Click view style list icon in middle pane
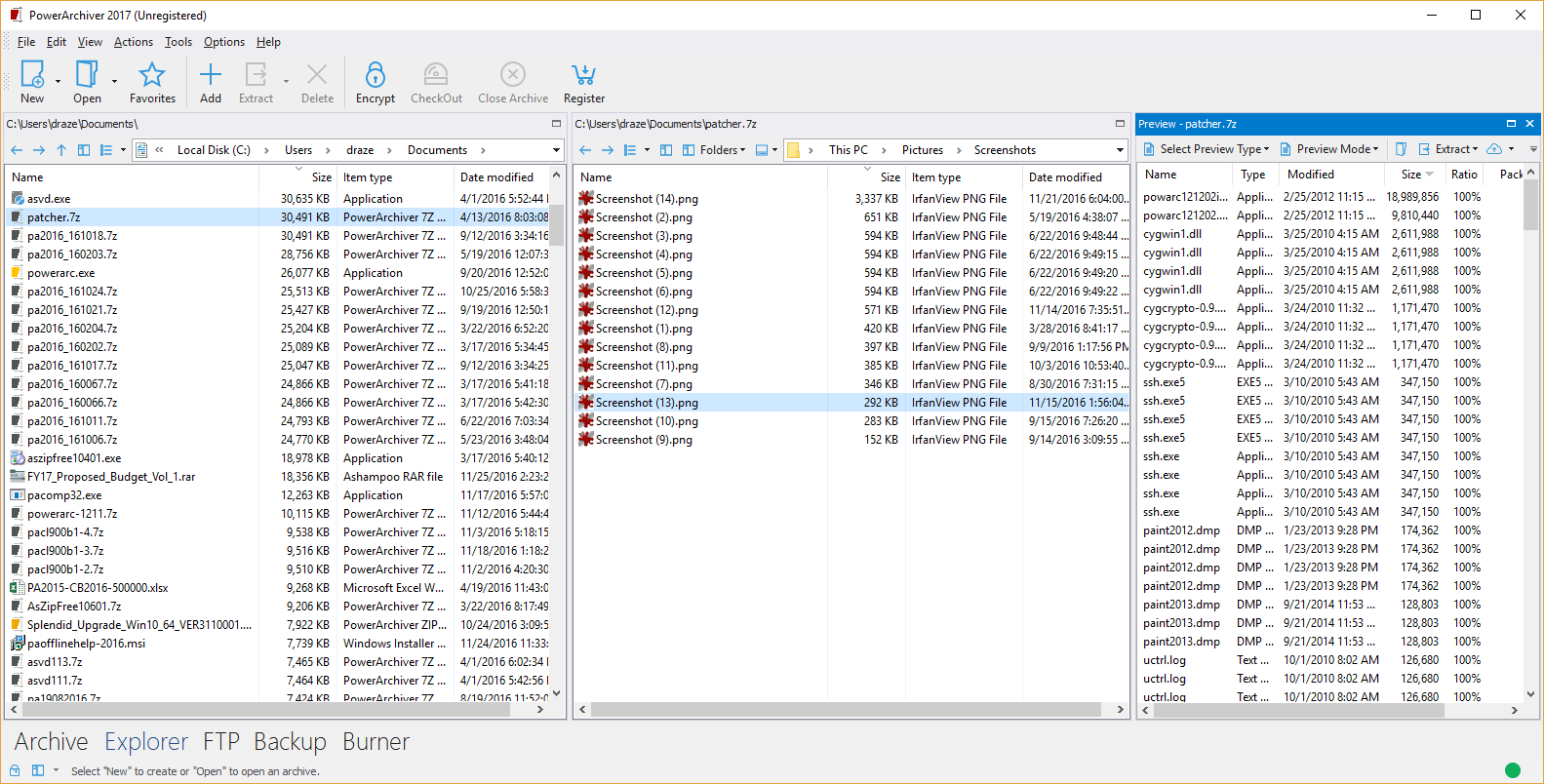 click(630, 150)
